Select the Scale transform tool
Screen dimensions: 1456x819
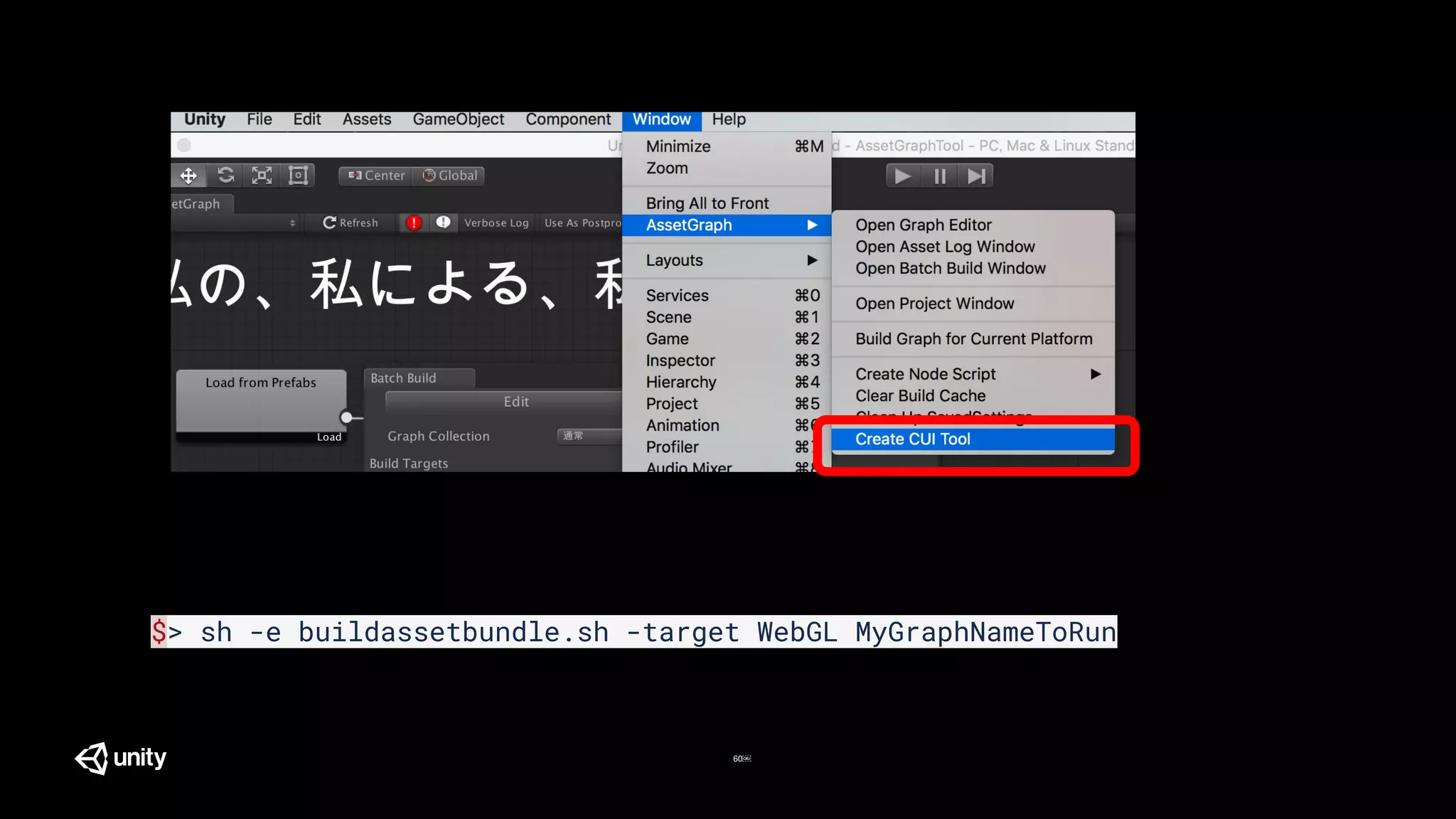262,176
